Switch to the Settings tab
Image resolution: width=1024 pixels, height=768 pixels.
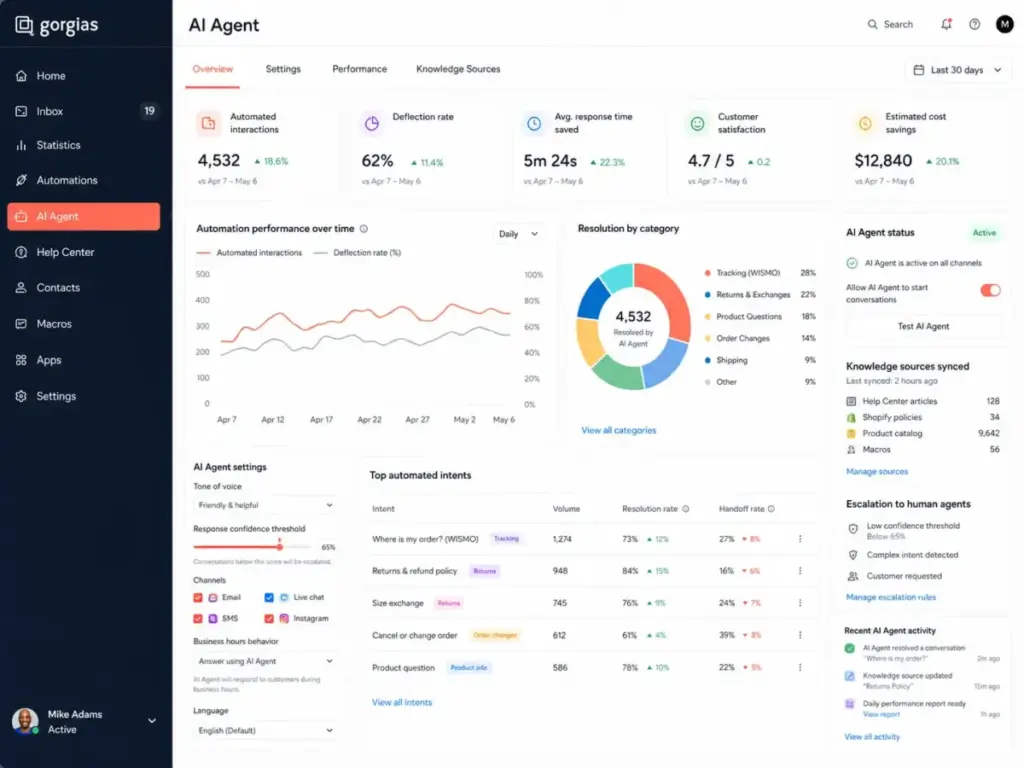(283, 69)
